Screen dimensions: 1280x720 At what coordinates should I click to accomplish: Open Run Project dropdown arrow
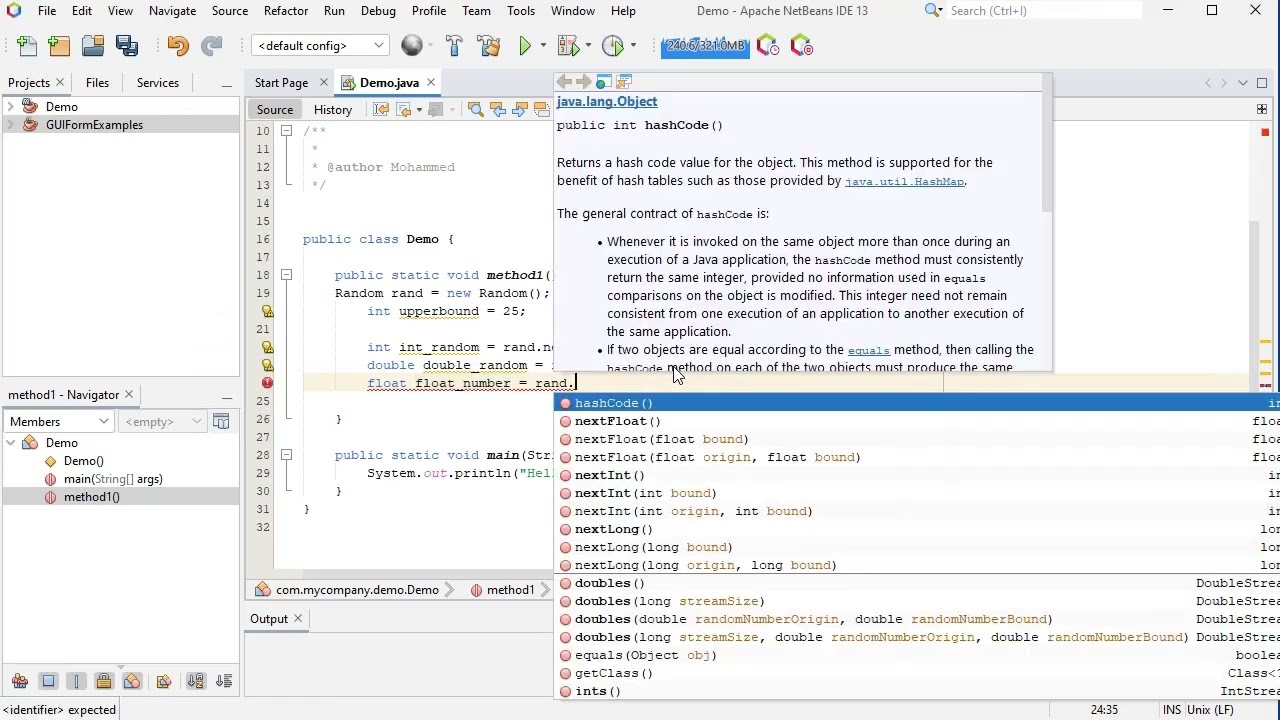point(543,46)
